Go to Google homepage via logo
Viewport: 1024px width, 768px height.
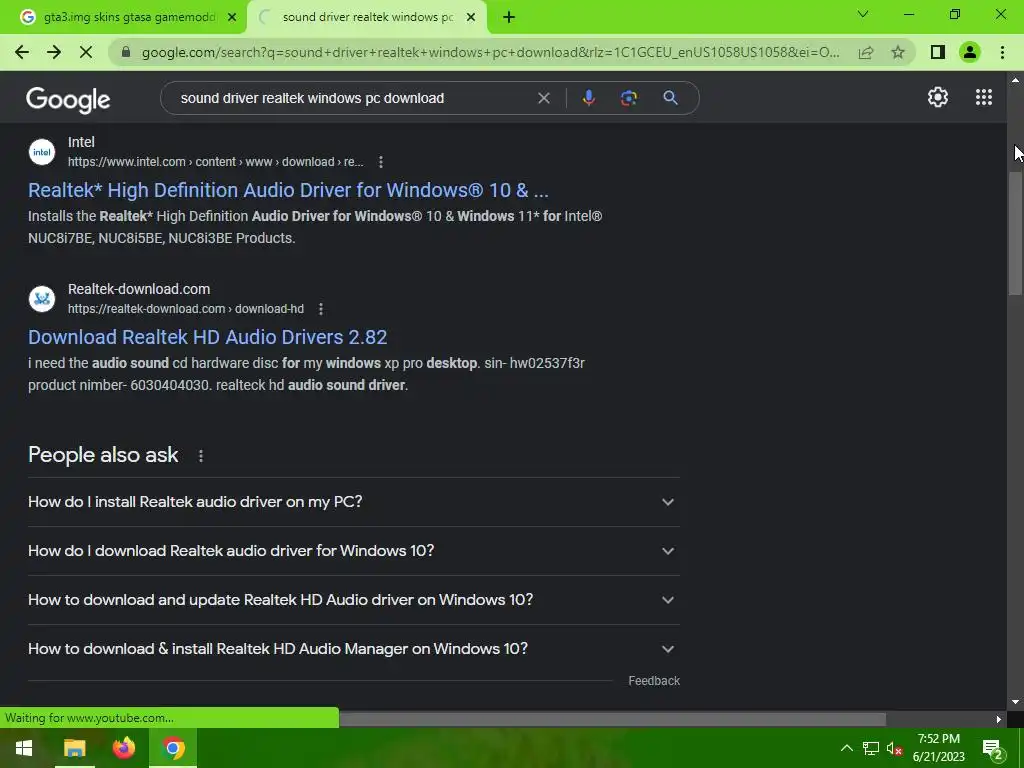click(68, 99)
